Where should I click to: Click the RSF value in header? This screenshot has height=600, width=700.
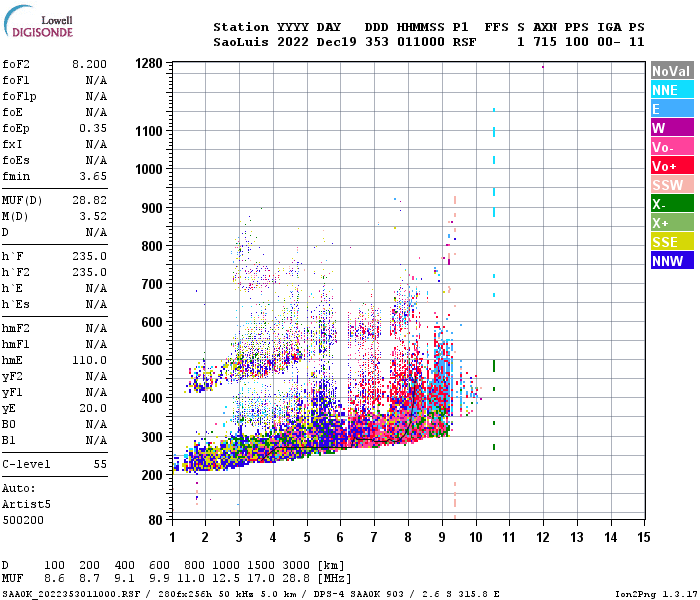(464, 42)
